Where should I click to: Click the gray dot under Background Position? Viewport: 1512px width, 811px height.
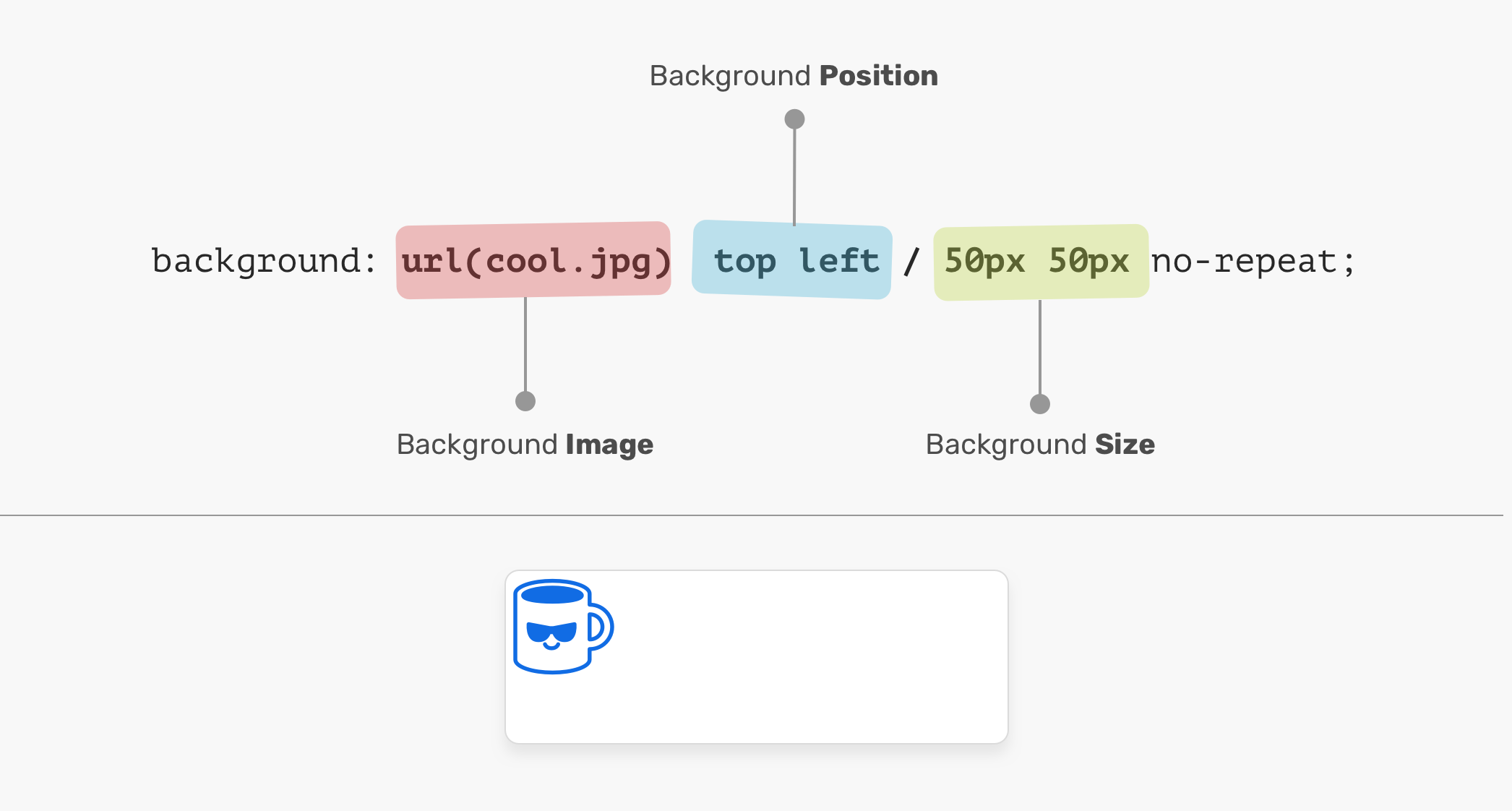(x=794, y=119)
